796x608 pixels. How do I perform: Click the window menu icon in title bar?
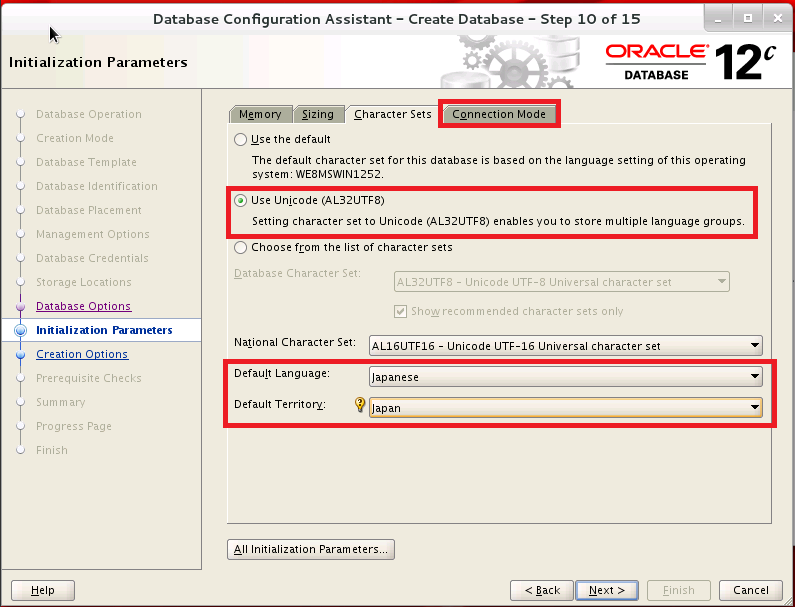[14, 17]
